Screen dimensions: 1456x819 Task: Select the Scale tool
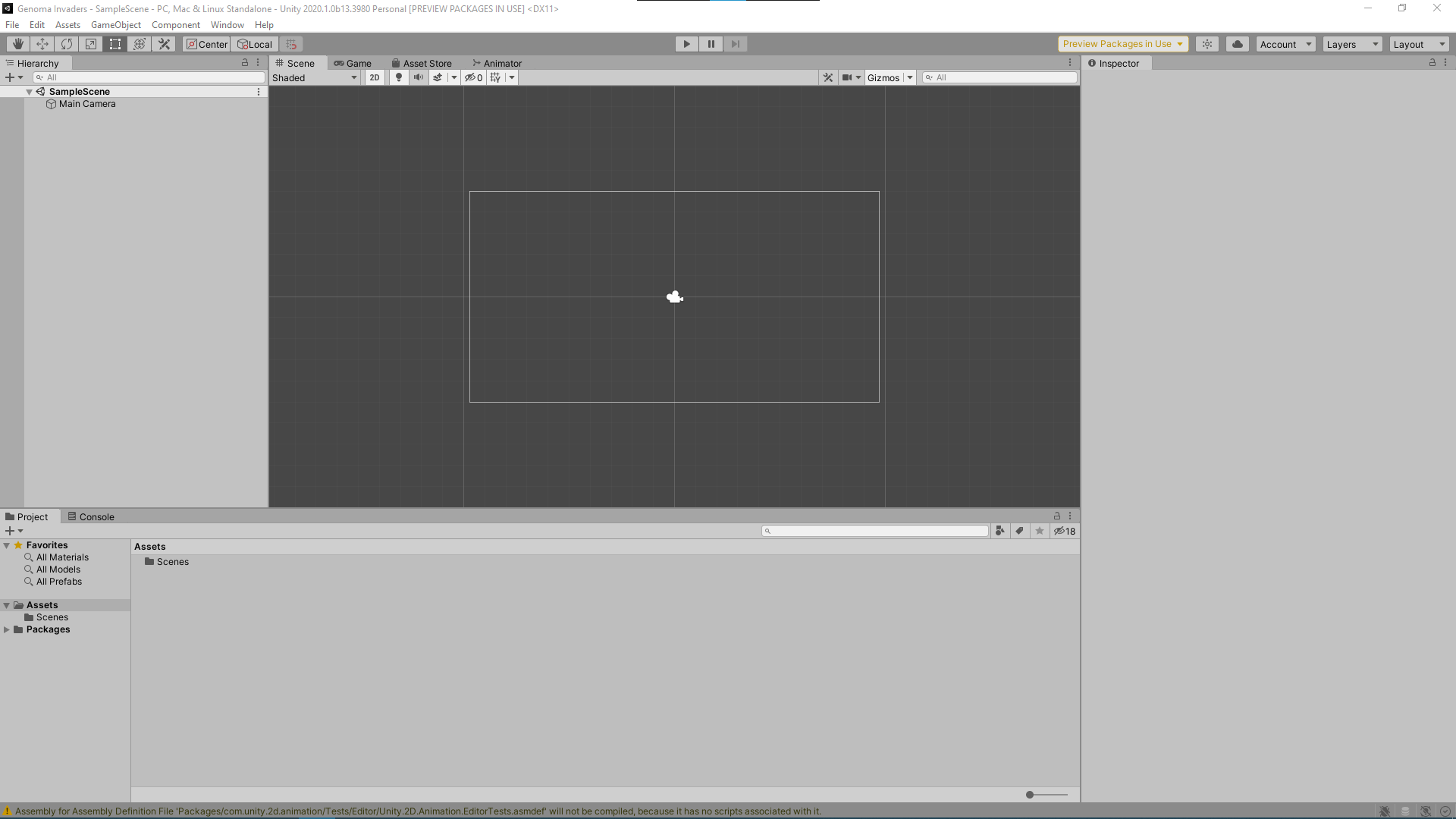(91, 44)
